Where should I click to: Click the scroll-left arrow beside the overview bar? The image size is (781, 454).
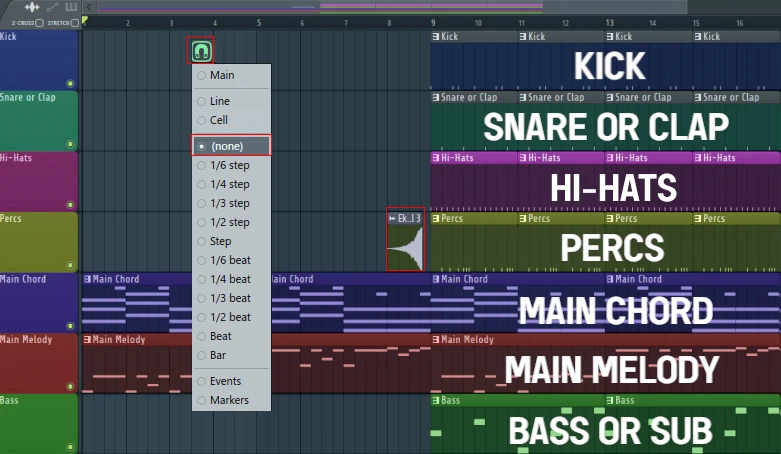(x=89, y=6)
